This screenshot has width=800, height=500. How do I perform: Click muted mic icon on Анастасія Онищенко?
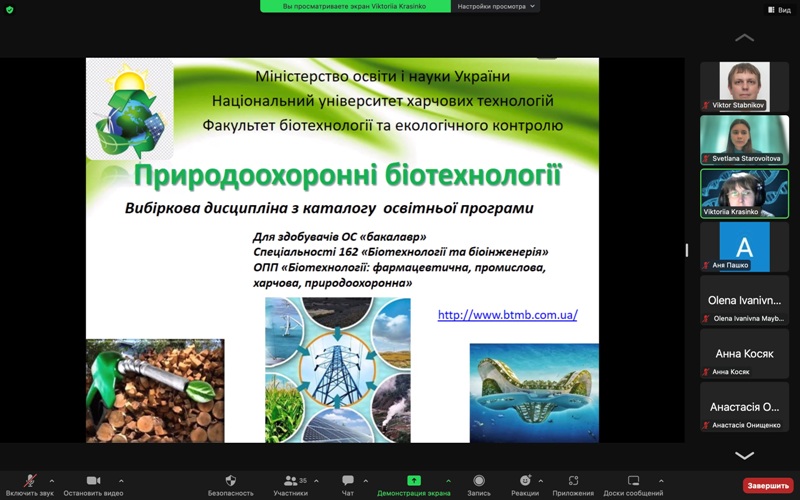click(706, 425)
